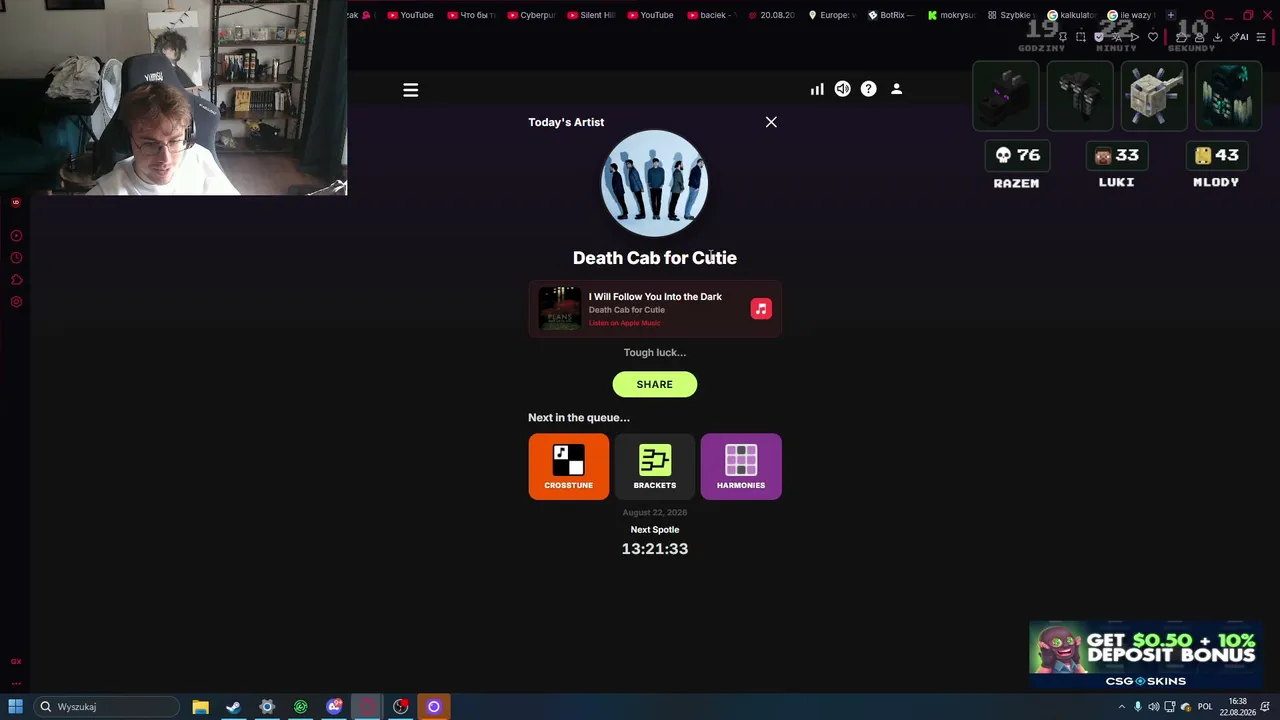This screenshot has height=720, width=1280.
Task: Open the user profile icon
Action: 897,89
